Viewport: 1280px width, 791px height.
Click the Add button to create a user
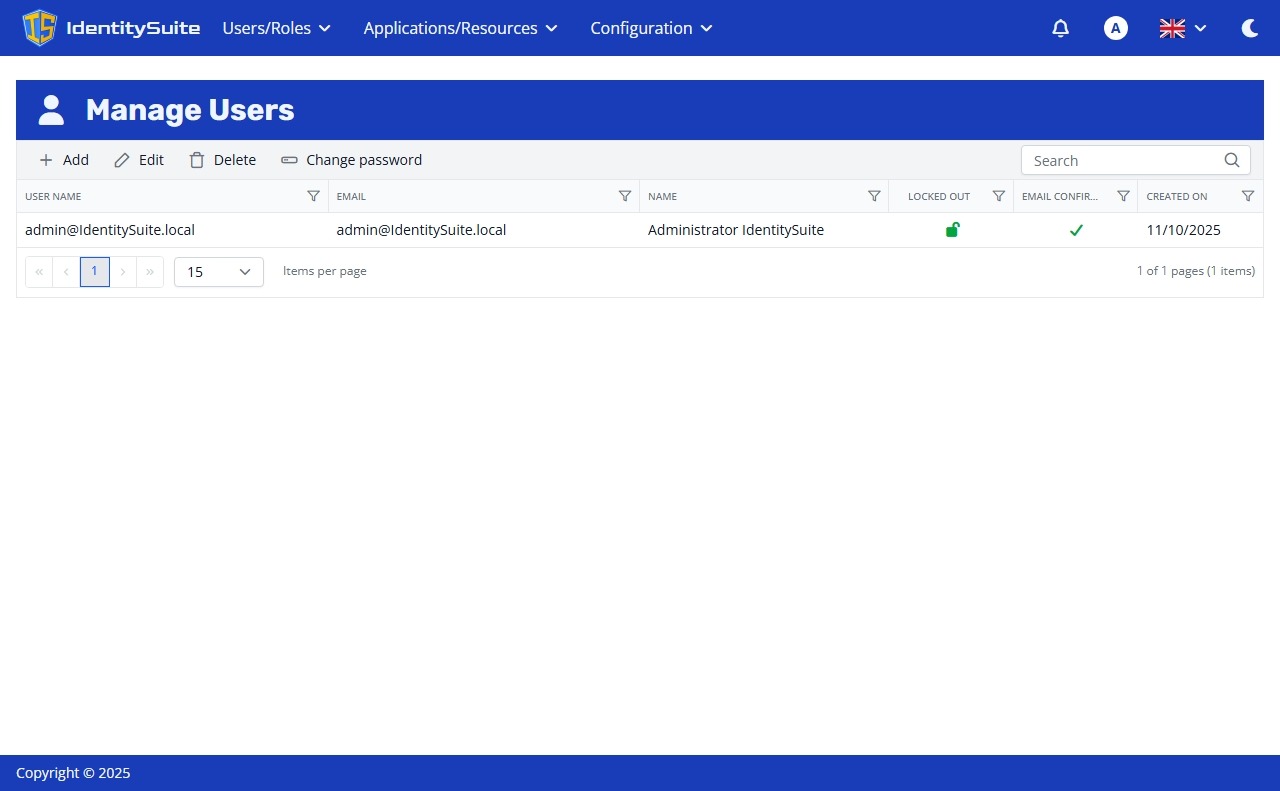63,160
